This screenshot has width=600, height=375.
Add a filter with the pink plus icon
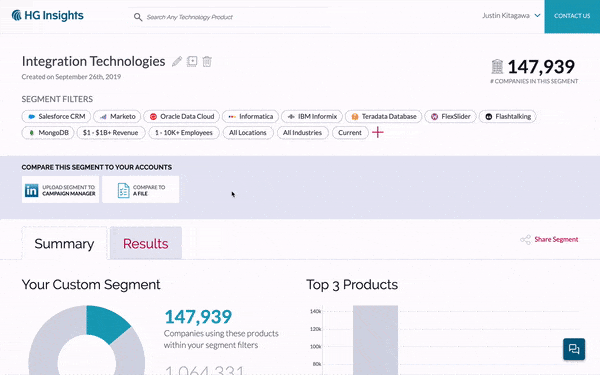tap(378, 132)
